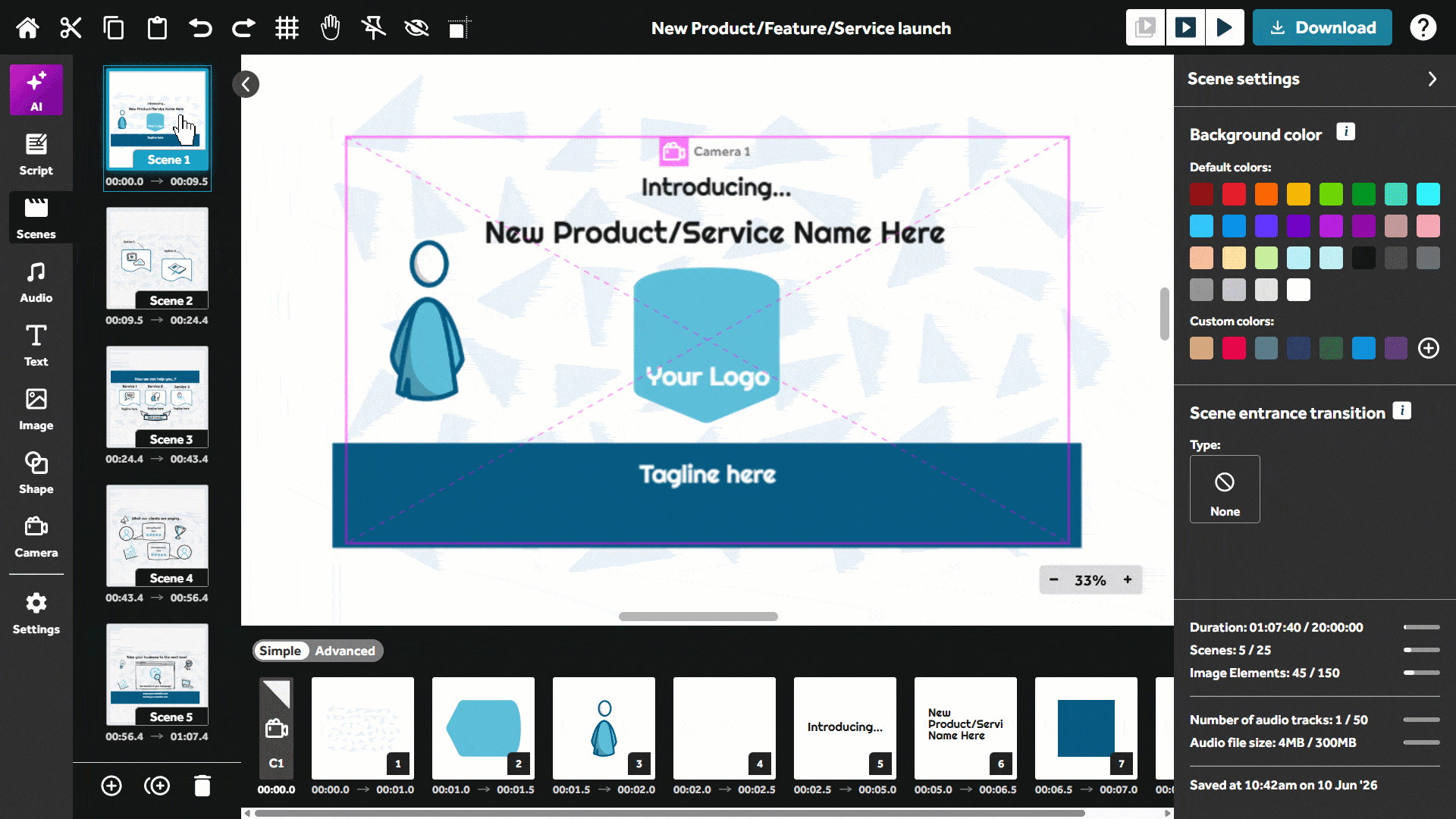The height and width of the screenshot is (819, 1456).
Task: Delete the scene with trash icon
Action: coord(202,786)
